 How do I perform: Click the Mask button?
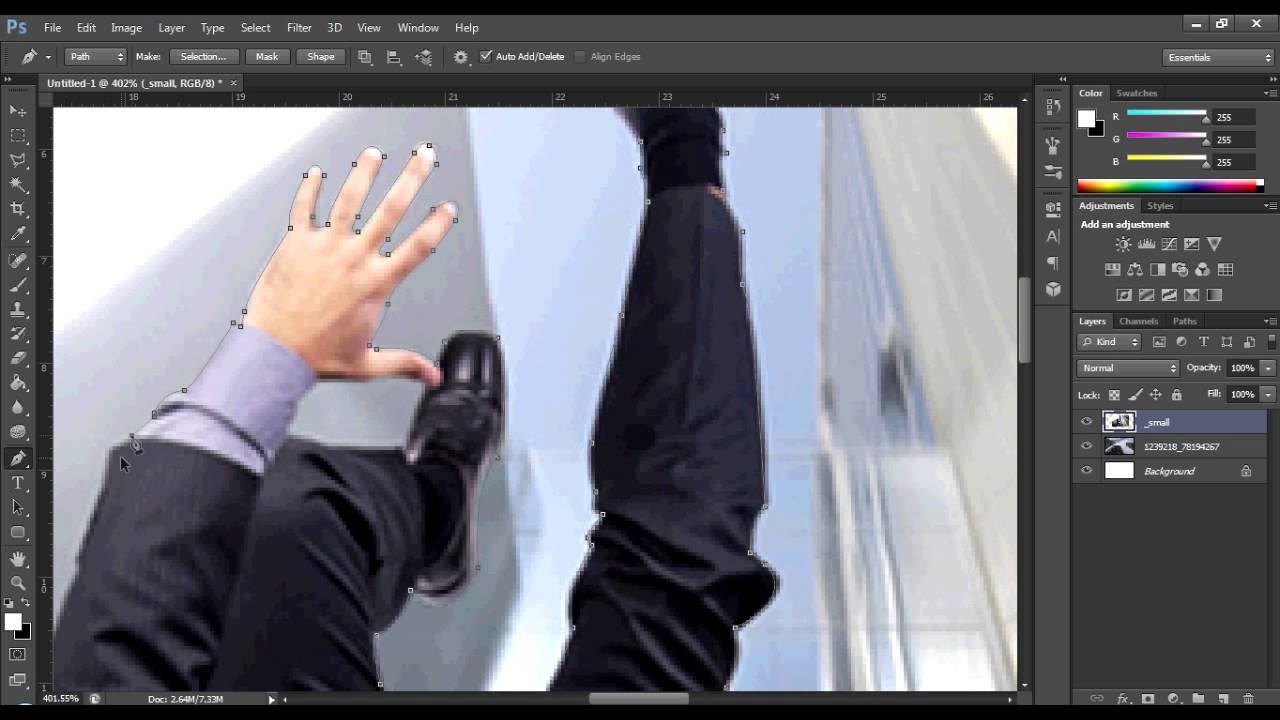coord(266,57)
